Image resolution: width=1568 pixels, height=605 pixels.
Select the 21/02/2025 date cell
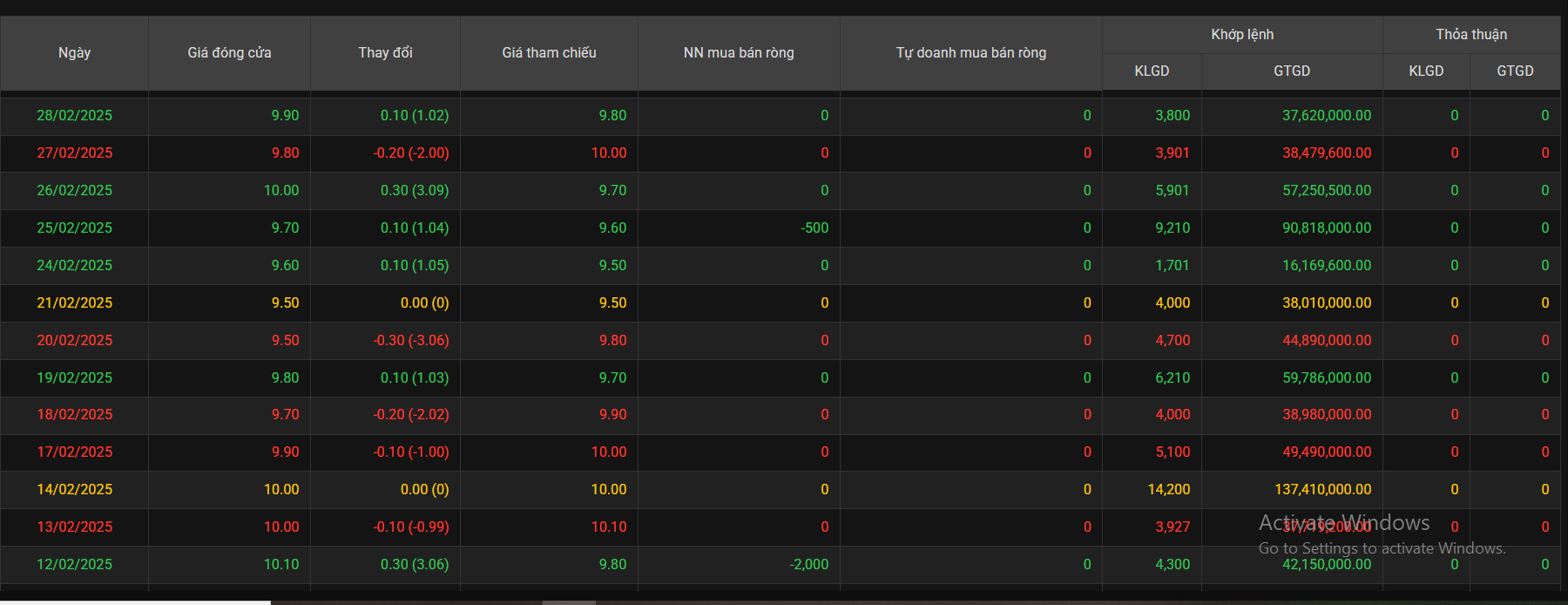pyautogui.click(x=74, y=303)
